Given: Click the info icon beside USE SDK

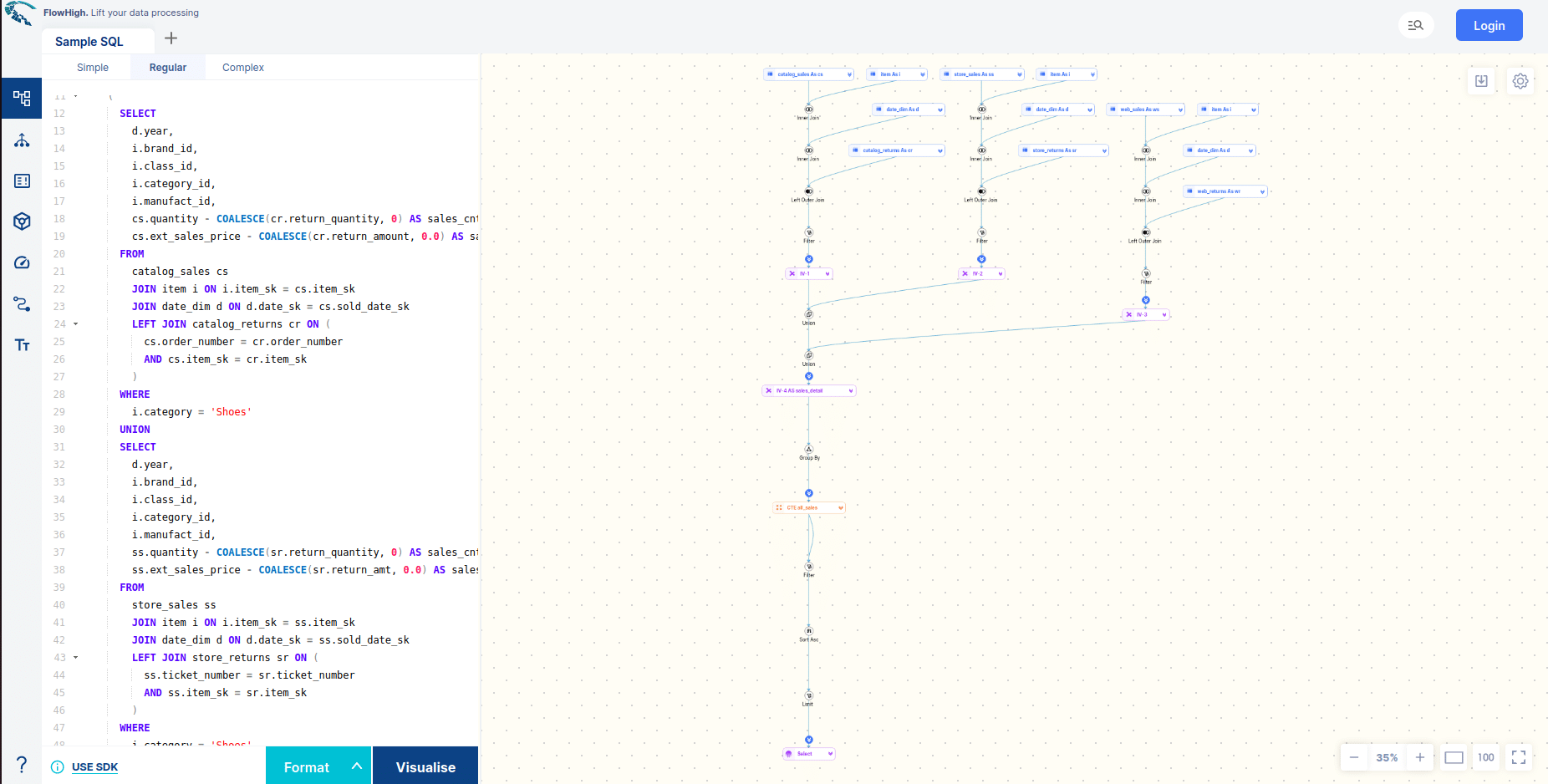Looking at the screenshot, I should (x=58, y=767).
